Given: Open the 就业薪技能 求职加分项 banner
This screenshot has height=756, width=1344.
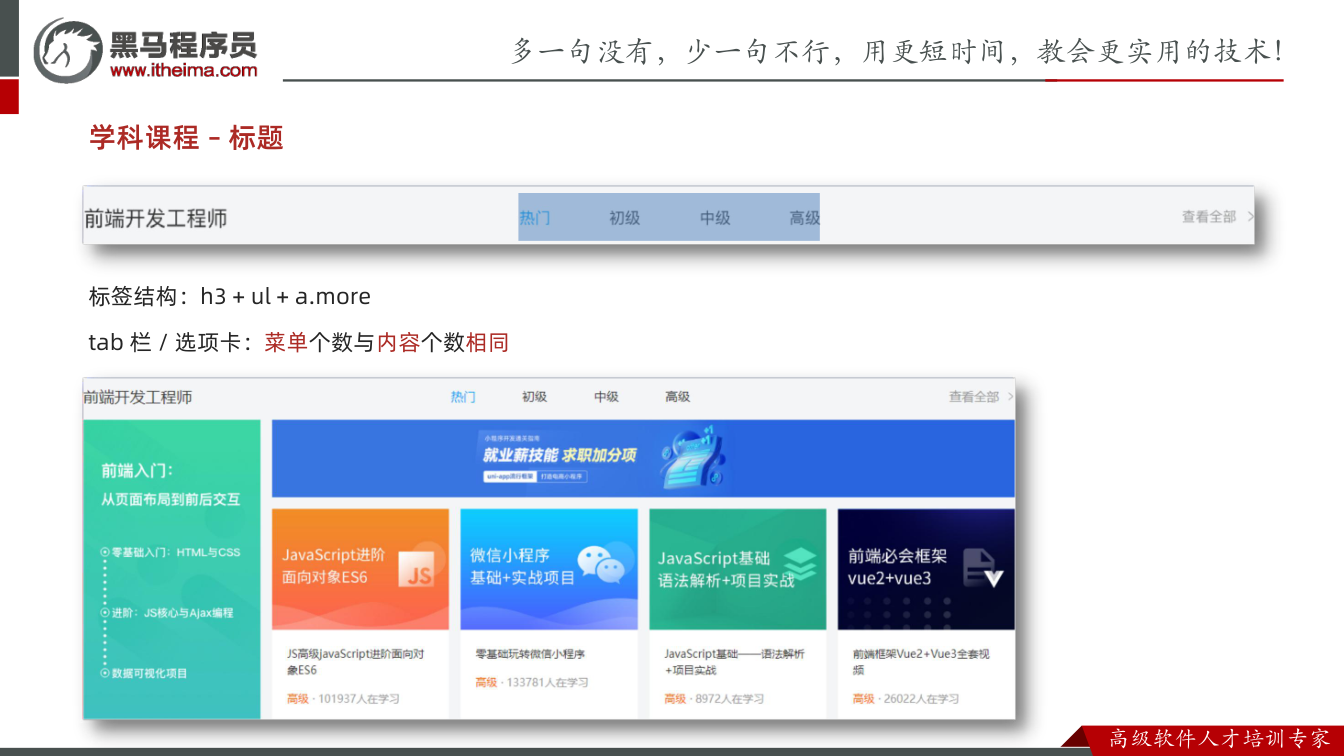Looking at the screenshot, I should pyautogui.click(x=643, y=458).
